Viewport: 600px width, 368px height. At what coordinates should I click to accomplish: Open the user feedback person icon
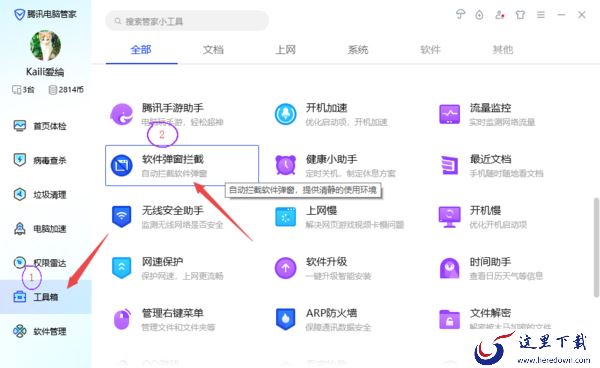[500, 15]
